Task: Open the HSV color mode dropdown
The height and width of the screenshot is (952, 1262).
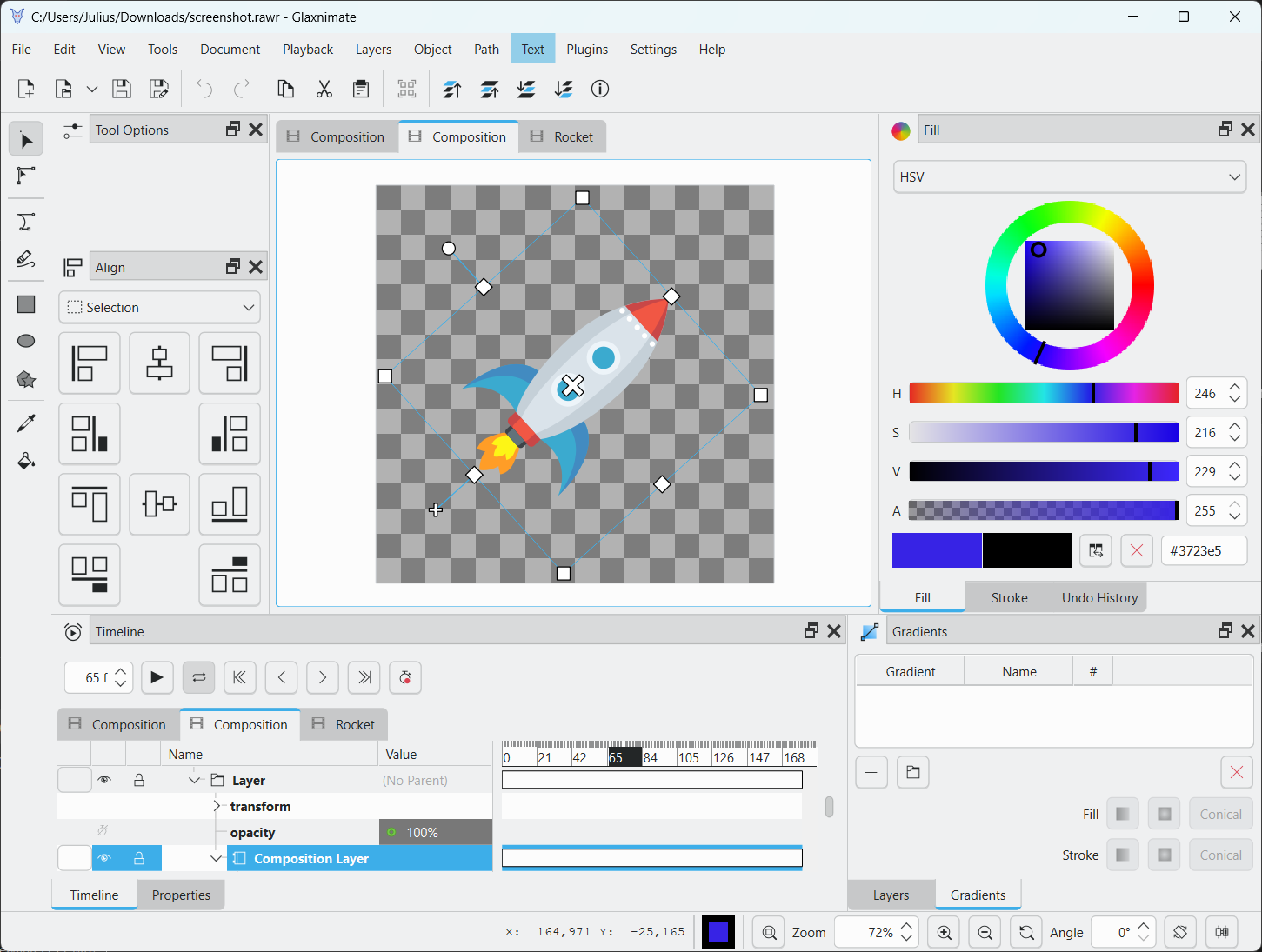Action: (1069, 177)
